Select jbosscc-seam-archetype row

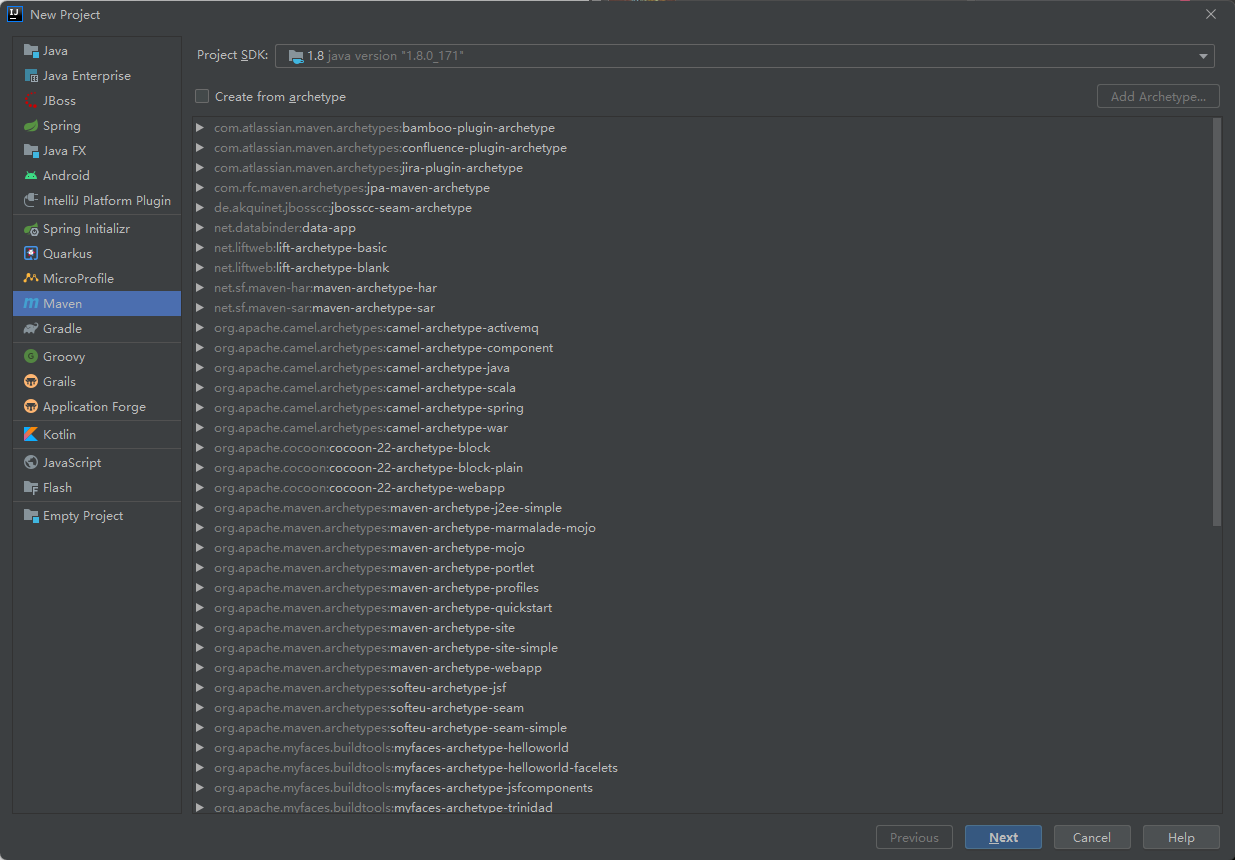click(x=702, y=208)
